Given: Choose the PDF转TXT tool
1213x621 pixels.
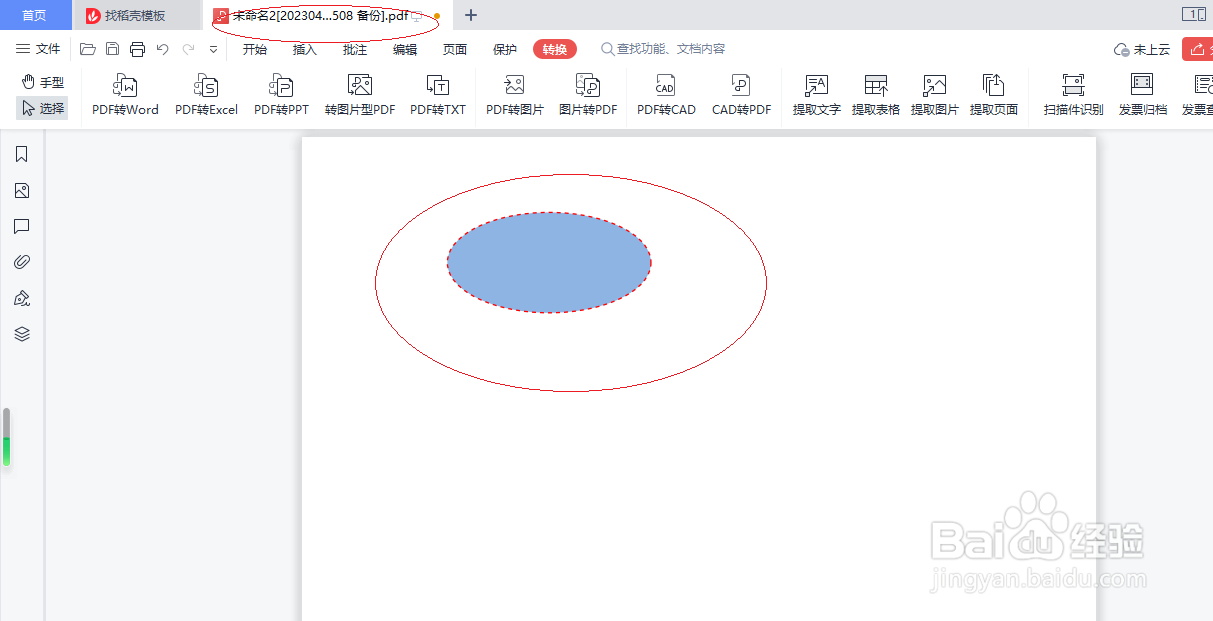Looking at the screenshot, I should [438, 95].
